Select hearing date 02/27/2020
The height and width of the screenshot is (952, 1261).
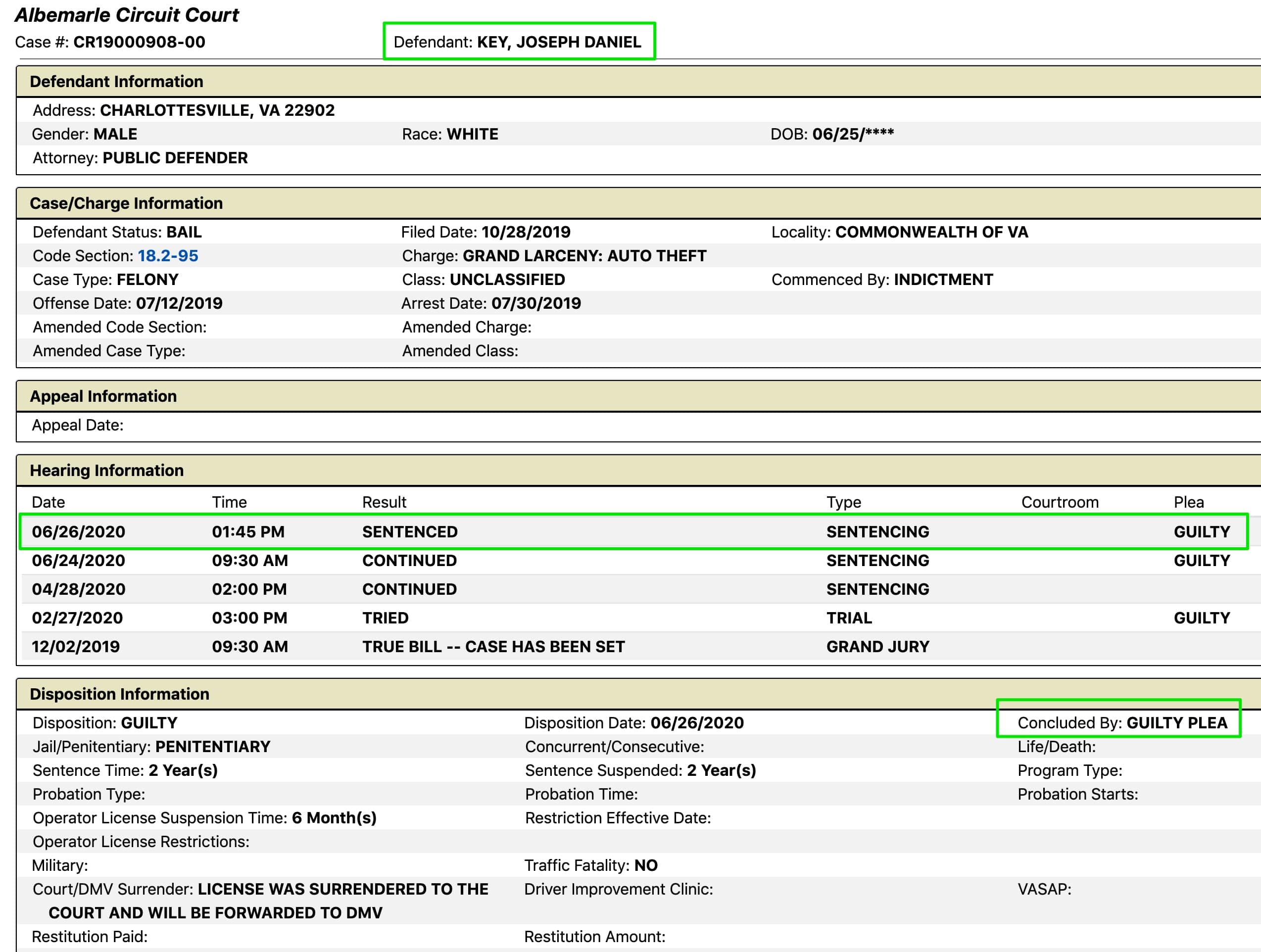[x=78, y=618]
